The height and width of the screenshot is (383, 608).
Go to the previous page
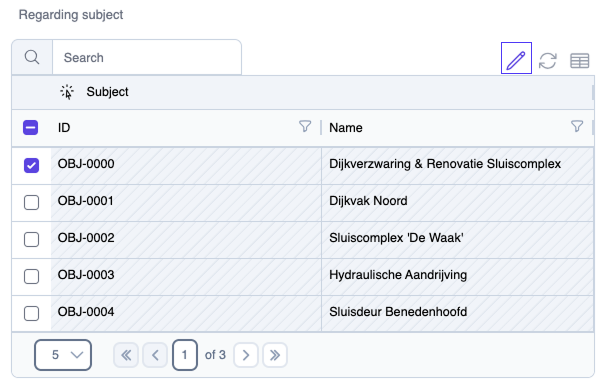(x=155, y=355)
